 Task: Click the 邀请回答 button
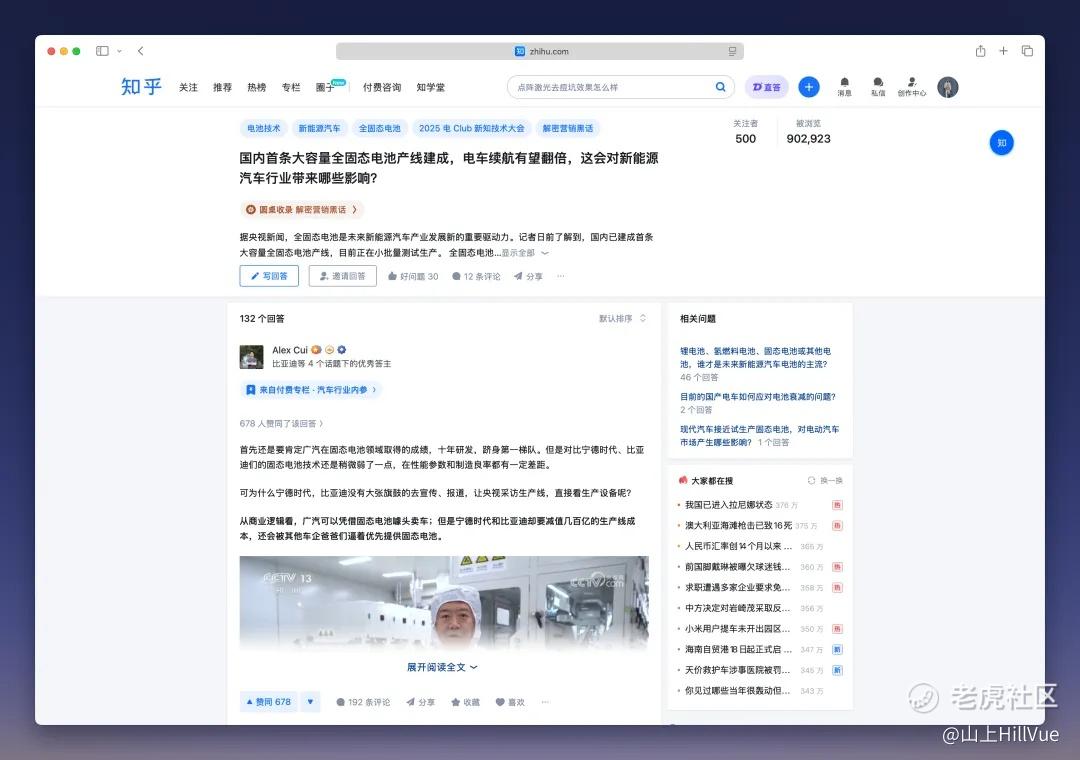pyautogui.click(x=342, y=276)
